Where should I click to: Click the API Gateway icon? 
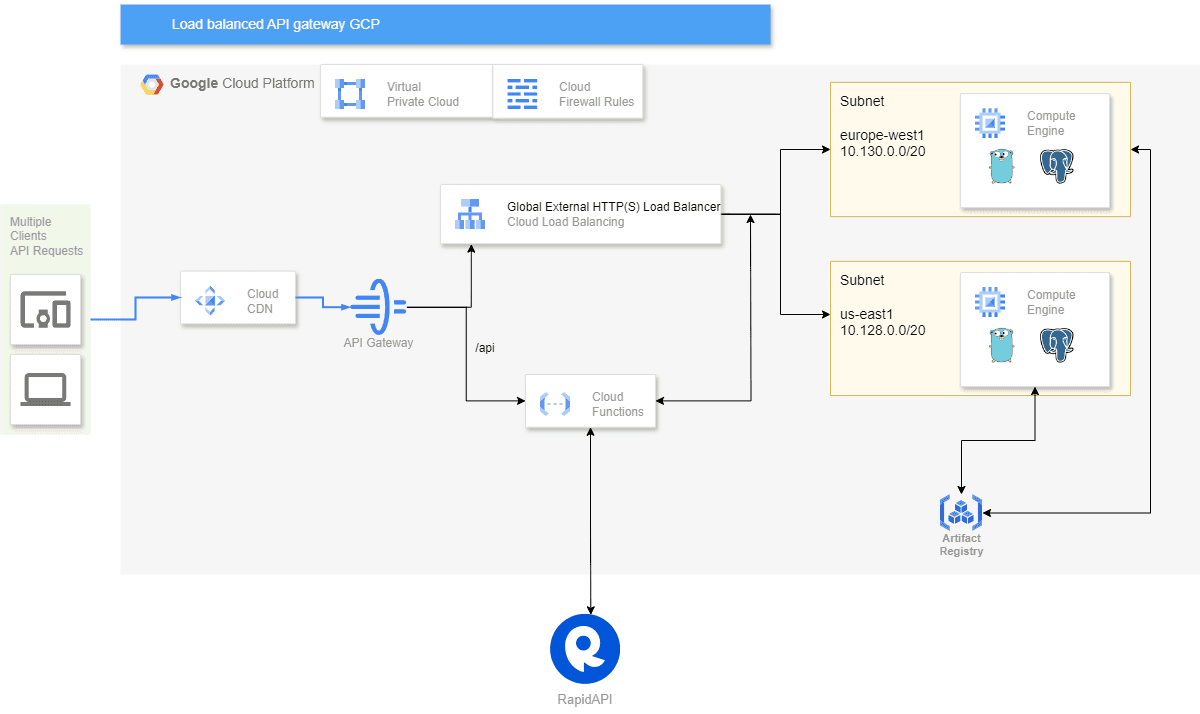(380, 306)
